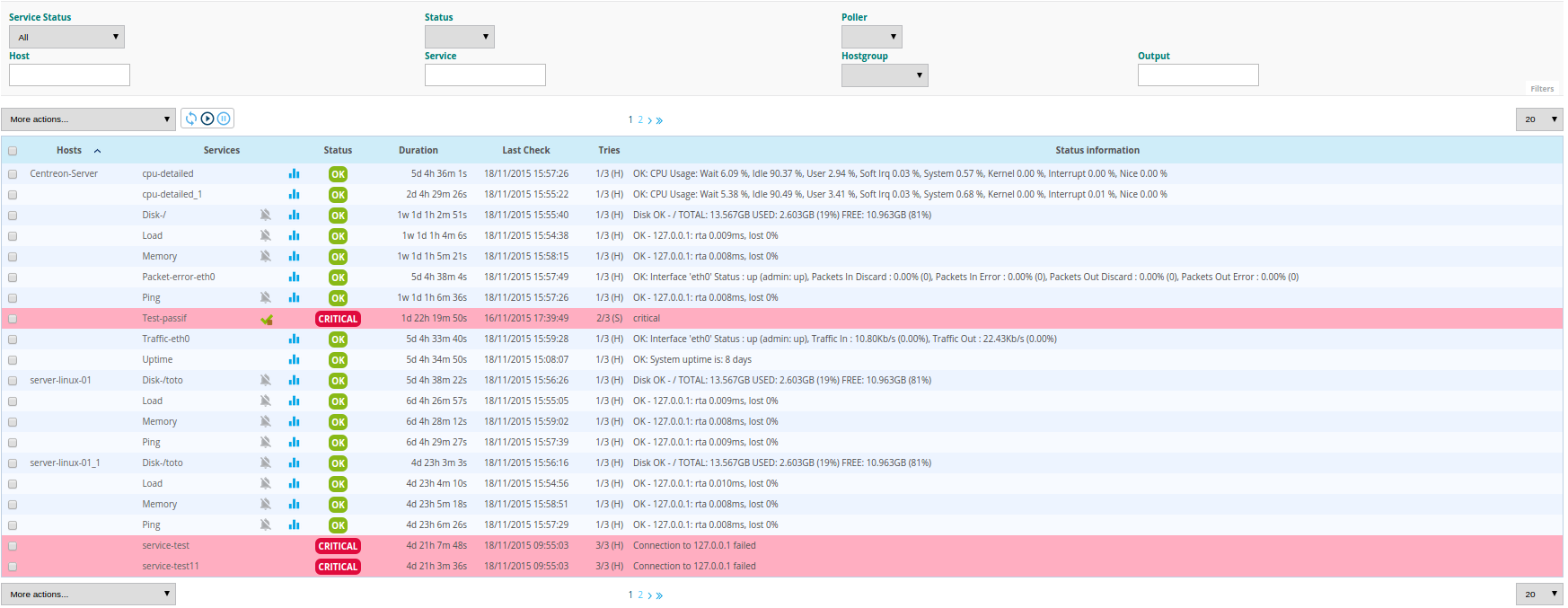Open the Test-passif service link
Viewport: 1568px width, 608px height.
coord(164,318)
